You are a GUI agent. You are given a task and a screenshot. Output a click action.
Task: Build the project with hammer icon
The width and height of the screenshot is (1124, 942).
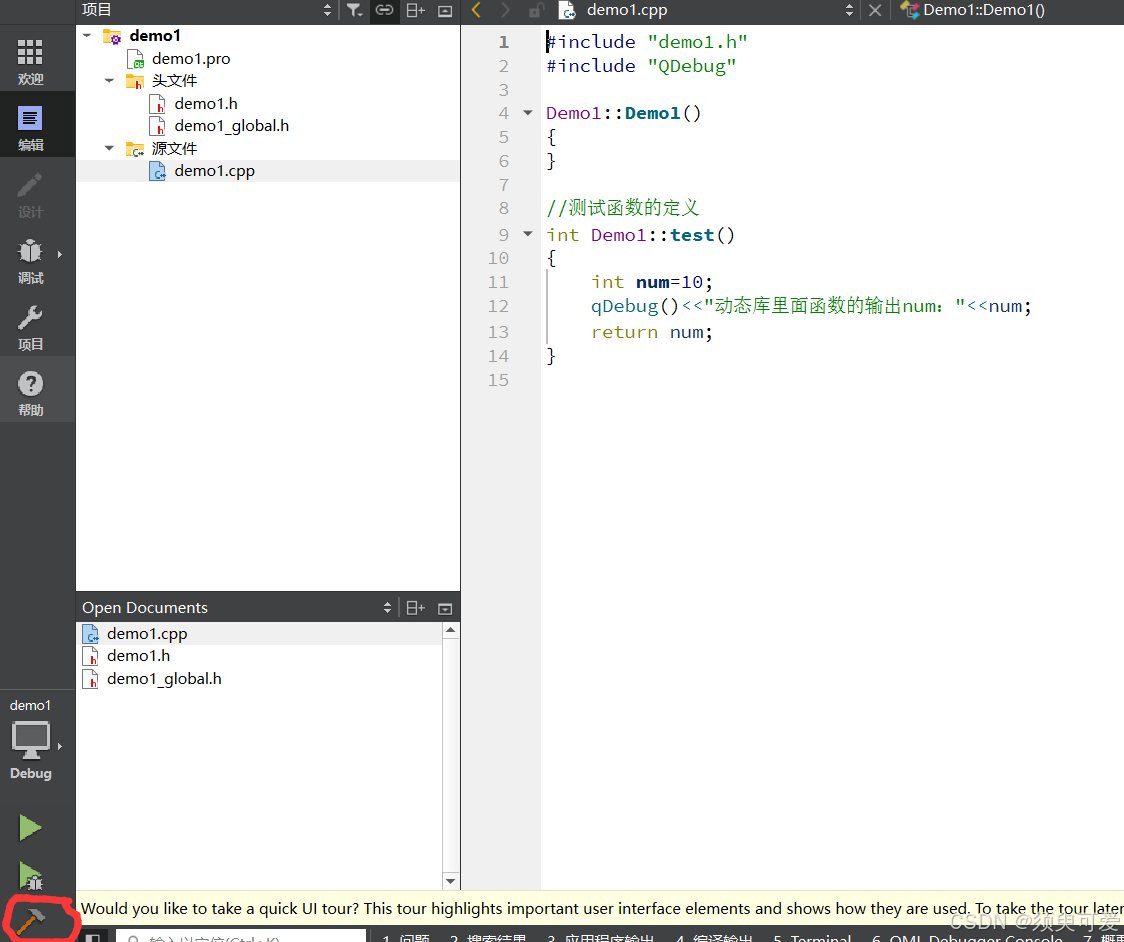[x=30, y=920]
